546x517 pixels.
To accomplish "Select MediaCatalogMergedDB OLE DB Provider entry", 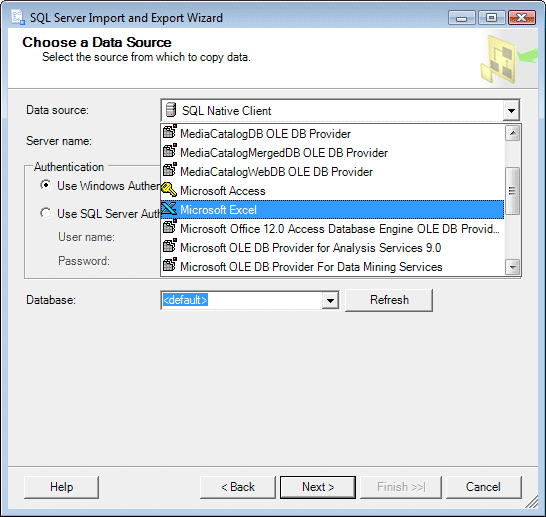I will click(332, 152).
